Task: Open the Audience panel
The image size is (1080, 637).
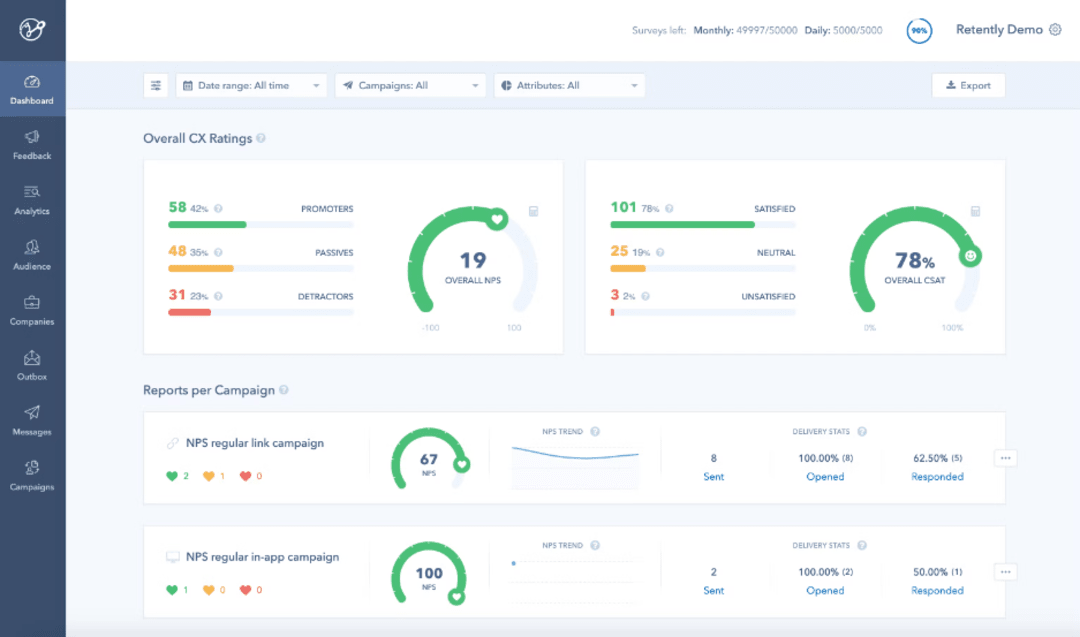Action: 32,257
